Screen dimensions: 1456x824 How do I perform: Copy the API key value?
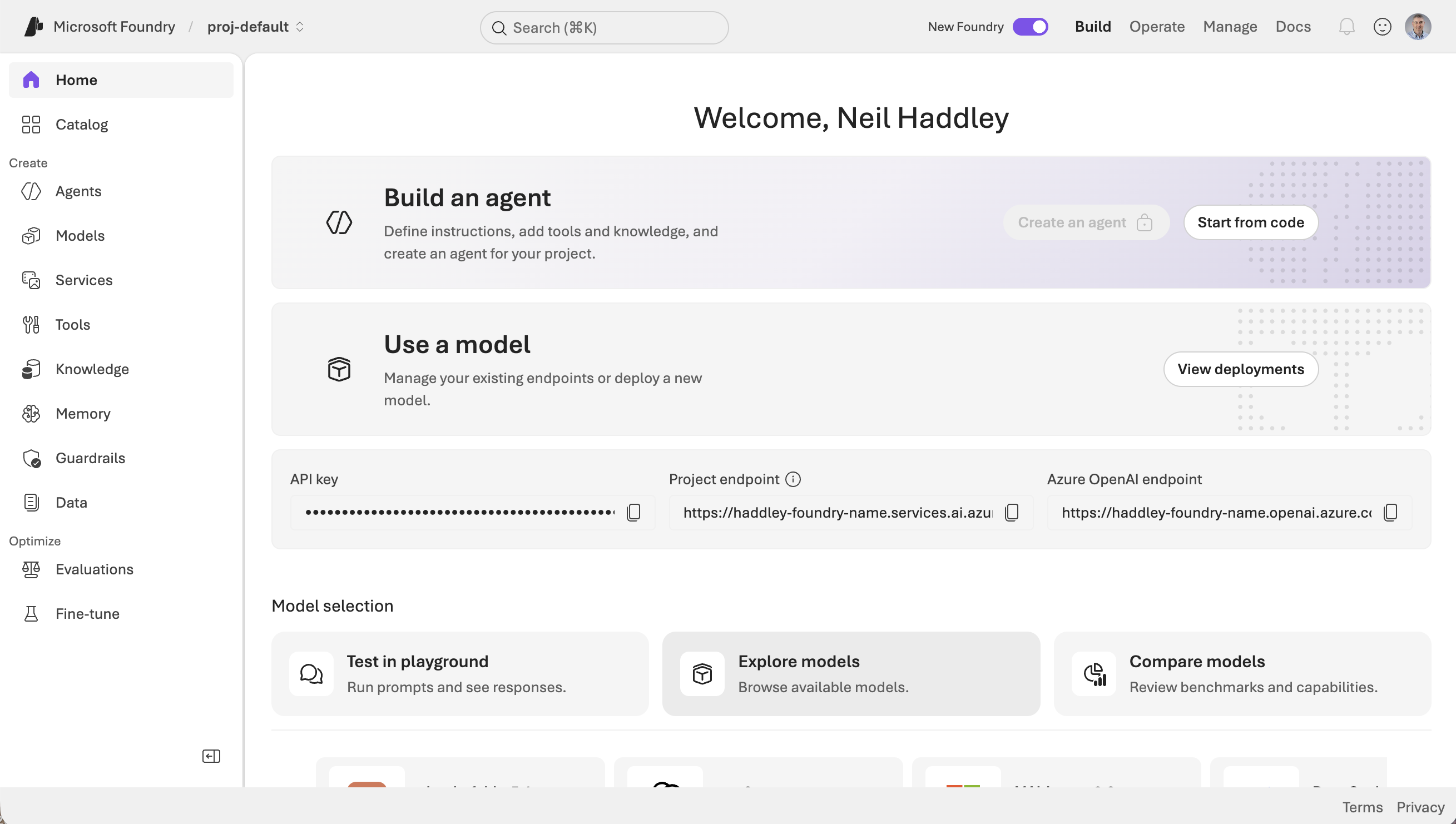[633, 512]
